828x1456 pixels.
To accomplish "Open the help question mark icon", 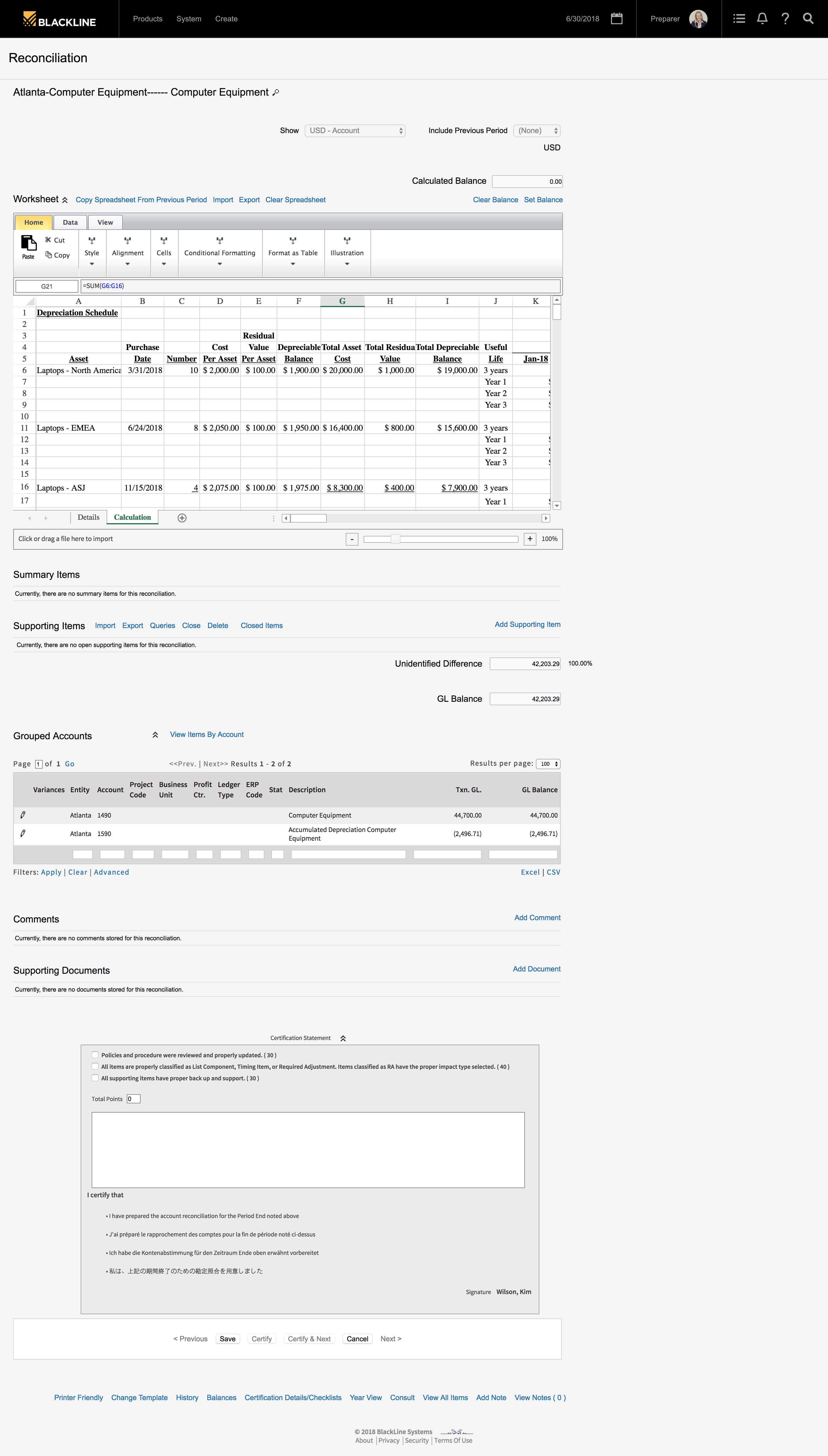I will coord(785,19).
